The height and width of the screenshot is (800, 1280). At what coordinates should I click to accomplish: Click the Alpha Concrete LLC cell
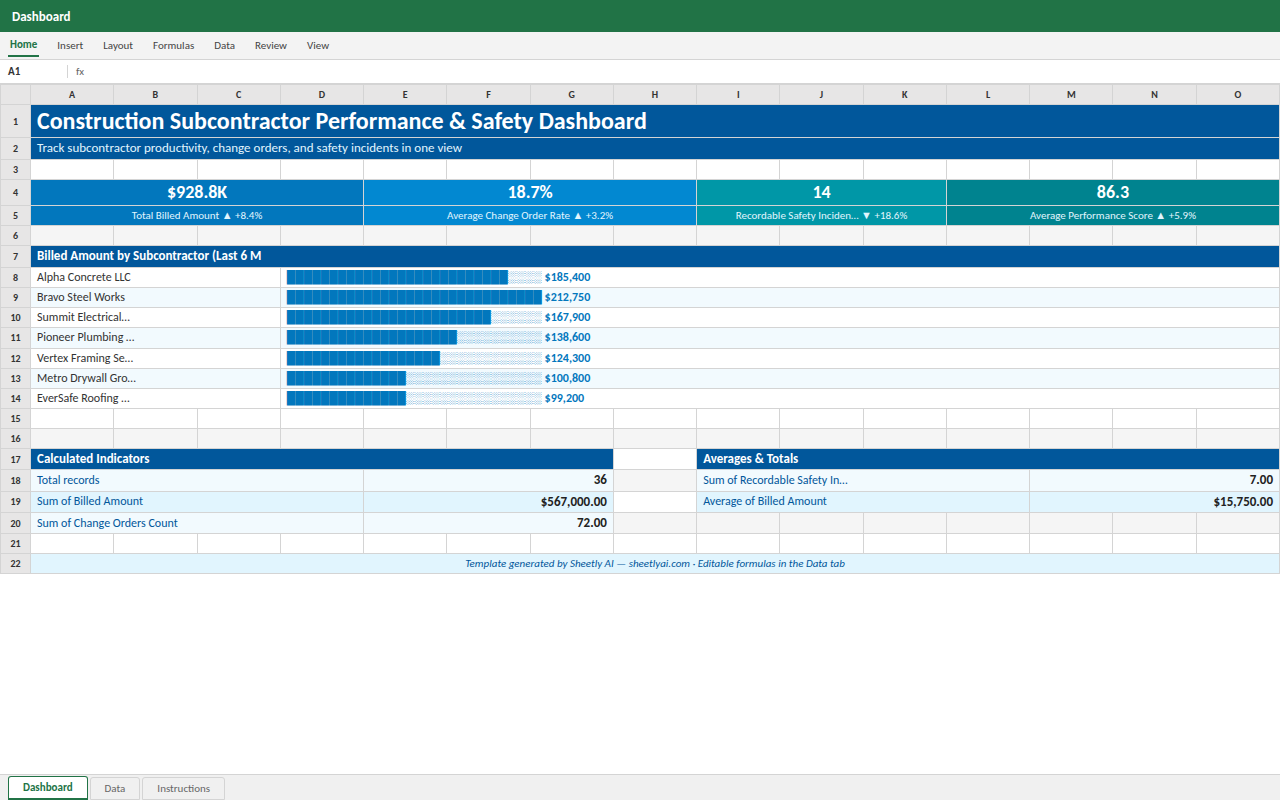pyautogui.click(x=156, y=277)
